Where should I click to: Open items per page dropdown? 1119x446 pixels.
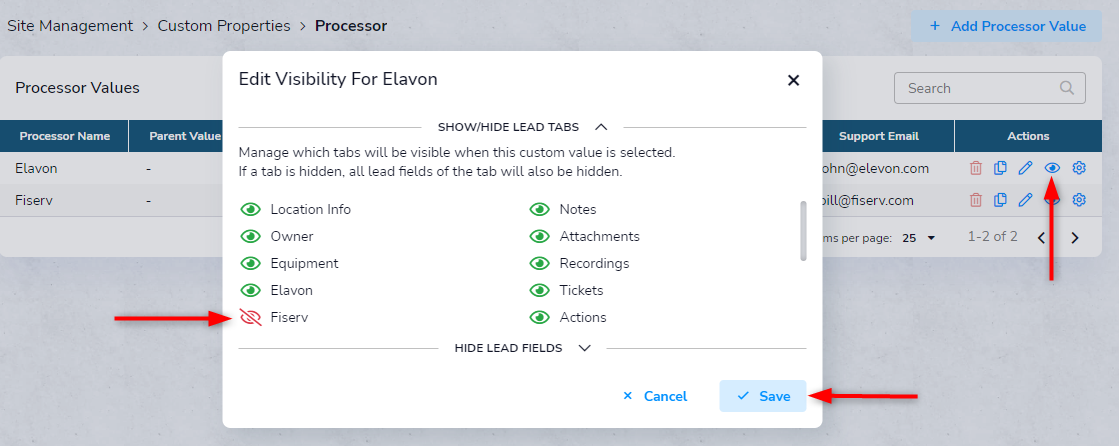click(918, 238)
